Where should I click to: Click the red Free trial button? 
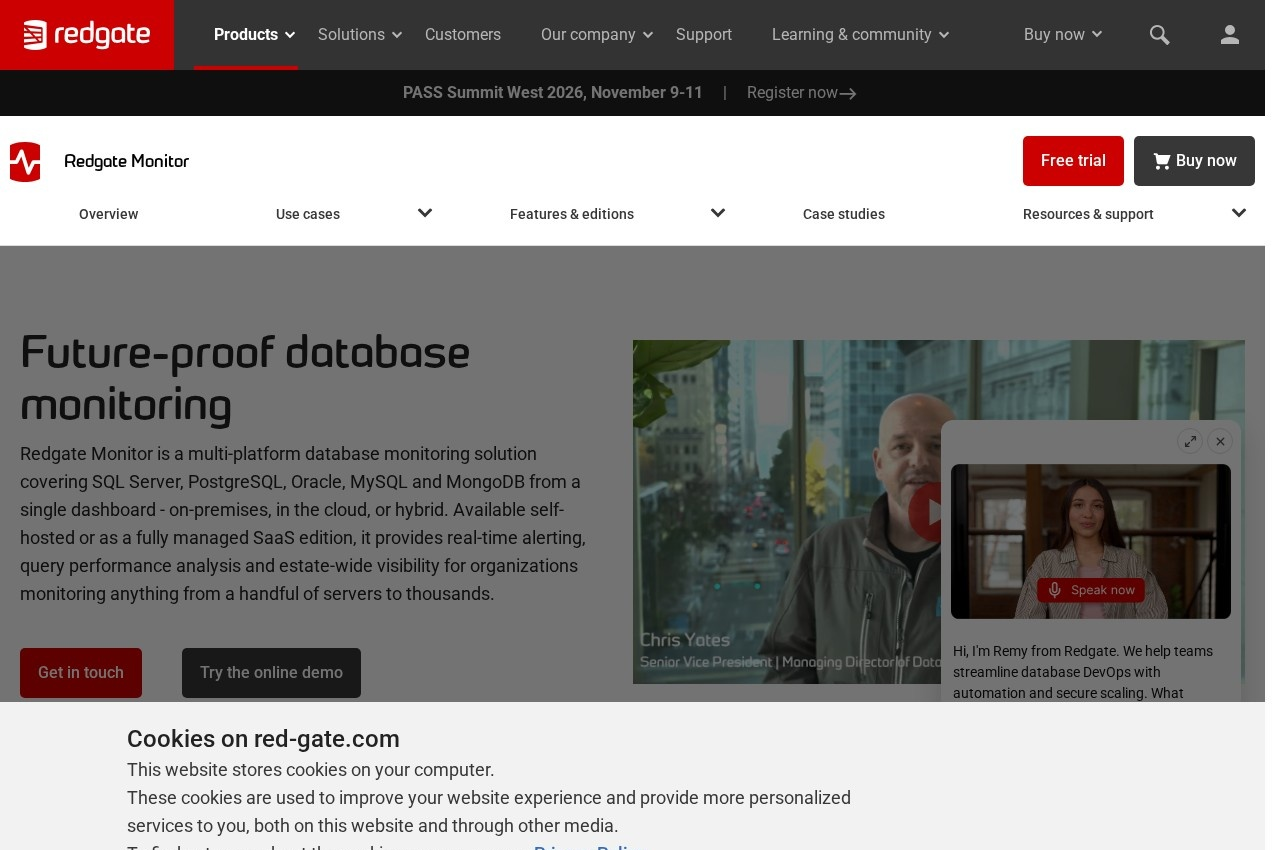[1073, 161]
